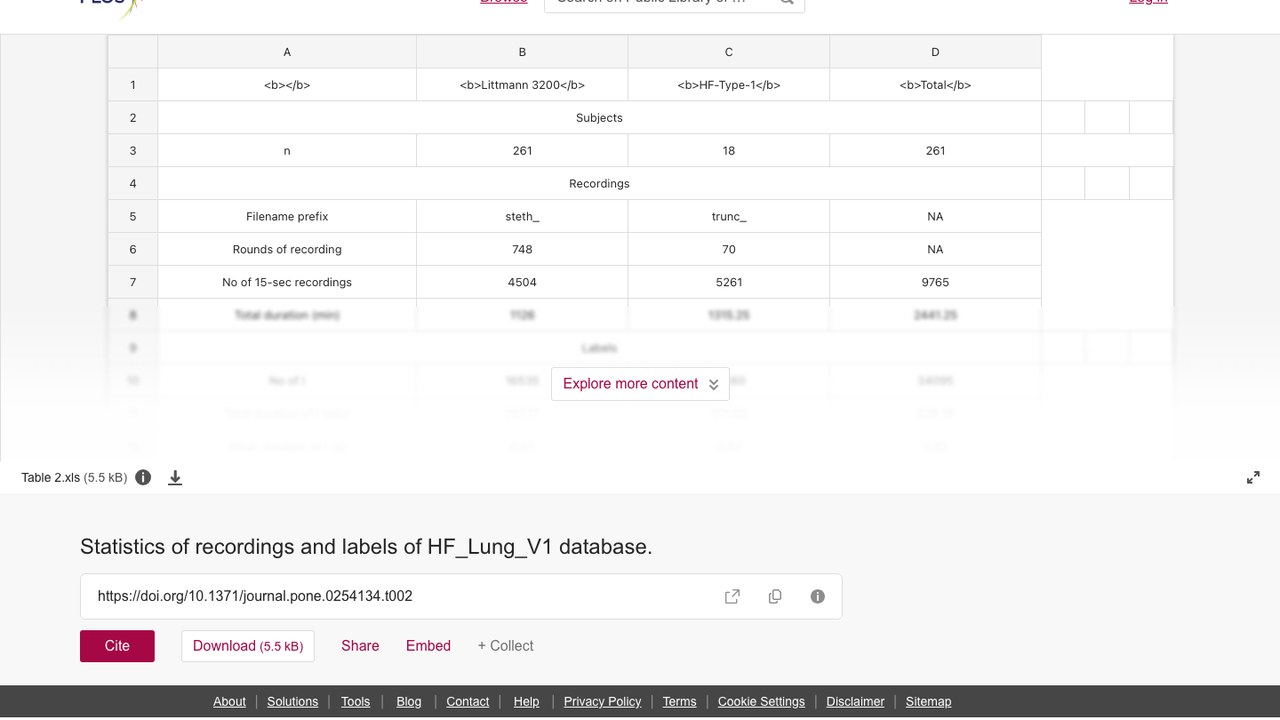Open the Solutions footer link

(x=293, y=701)
